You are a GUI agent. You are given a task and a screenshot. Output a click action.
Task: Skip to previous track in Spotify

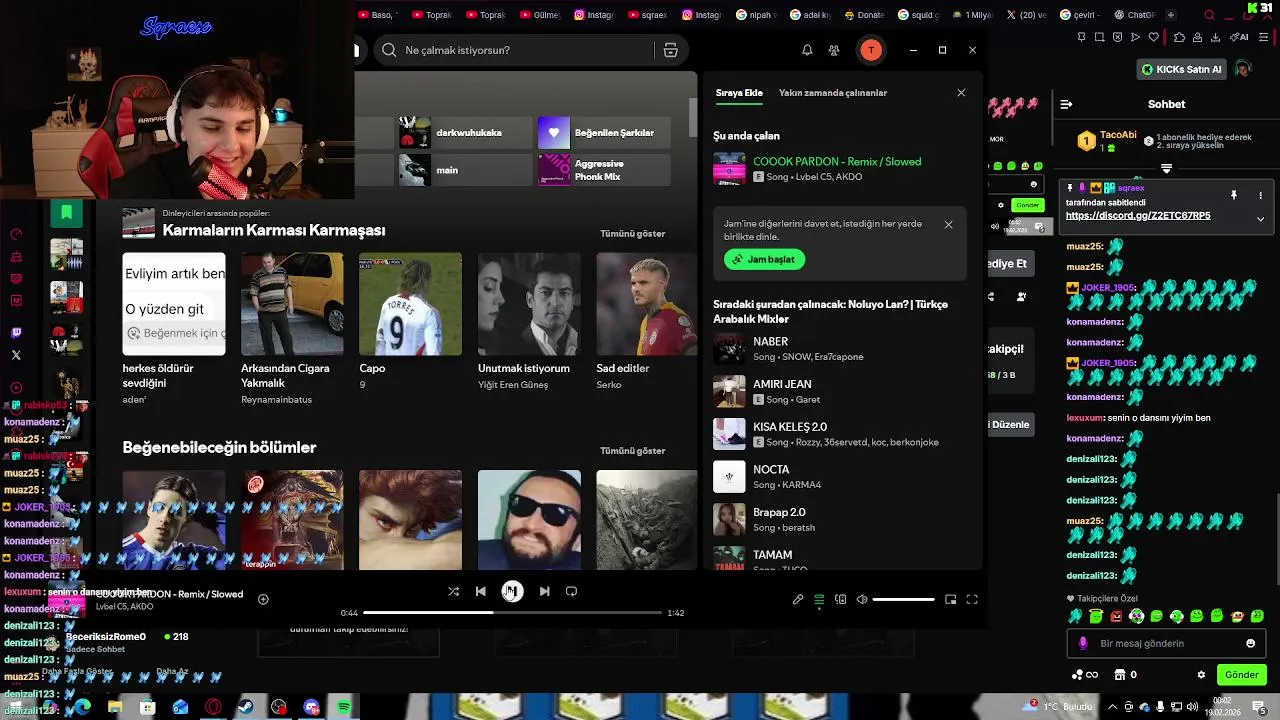coord(480,591)
